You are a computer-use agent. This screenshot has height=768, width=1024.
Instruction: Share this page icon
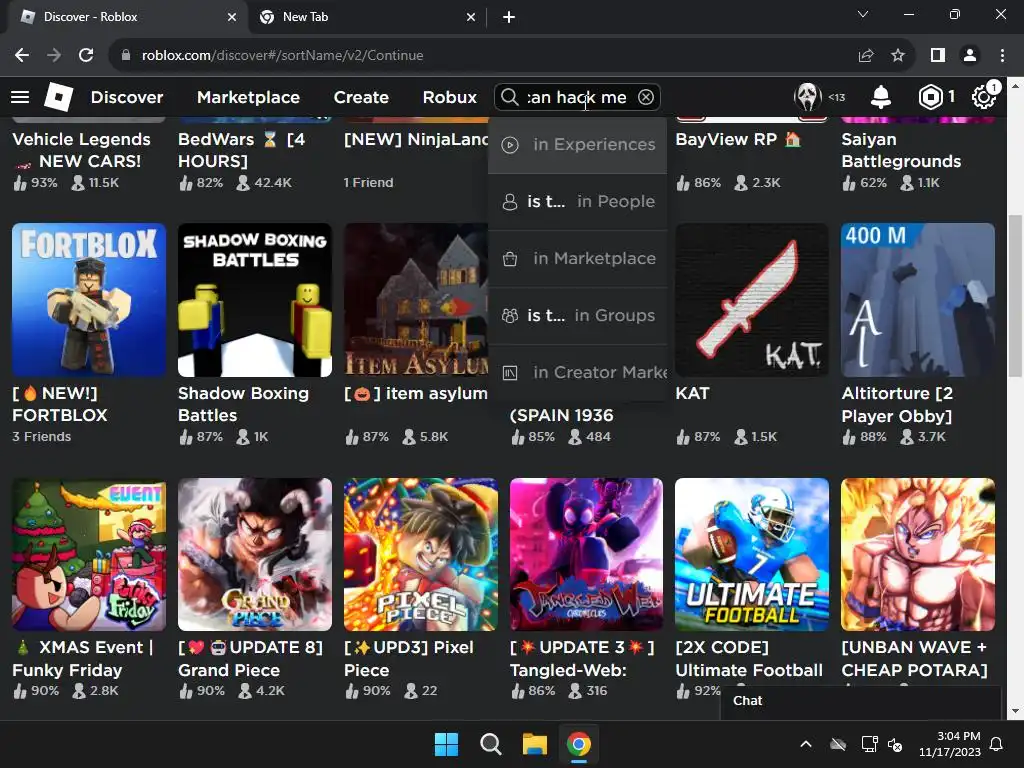pyautogui.click(x=866, y=56)
